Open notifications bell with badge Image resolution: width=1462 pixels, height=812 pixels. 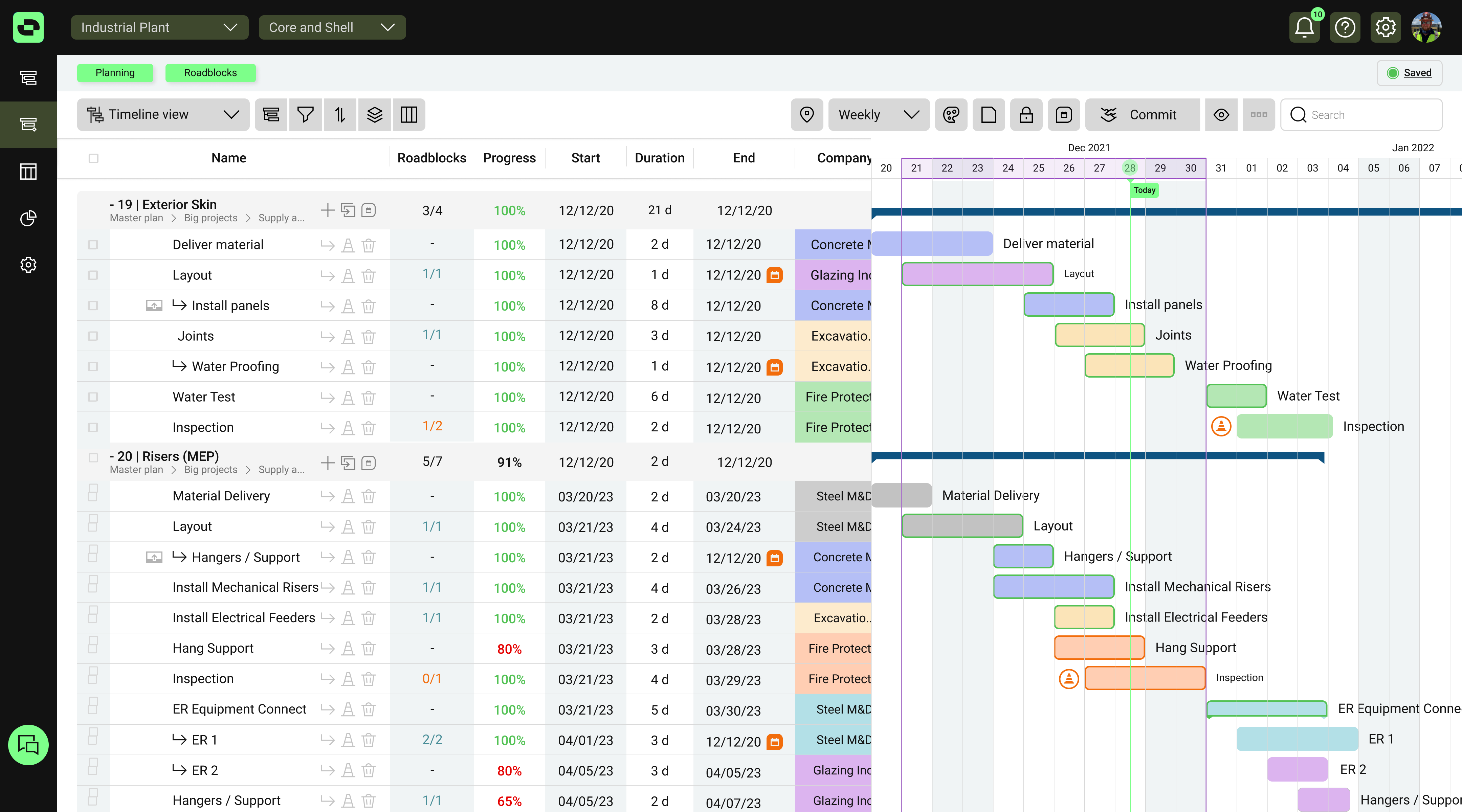pos(1304,27)
